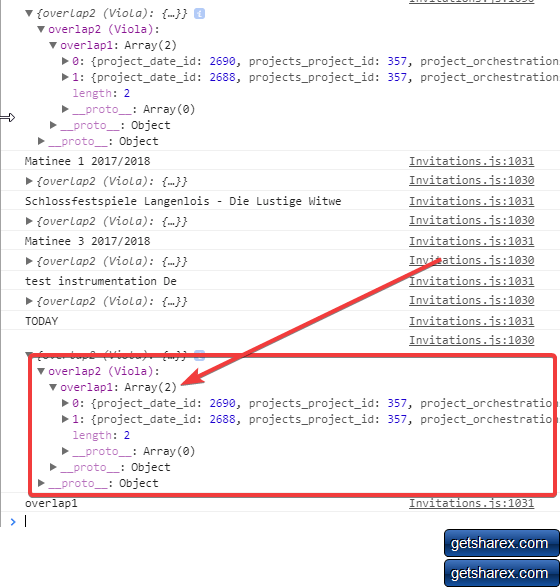Click the 'length: 2' property above the overlap1 log
The image size is (560, 587).
[101, 435]
